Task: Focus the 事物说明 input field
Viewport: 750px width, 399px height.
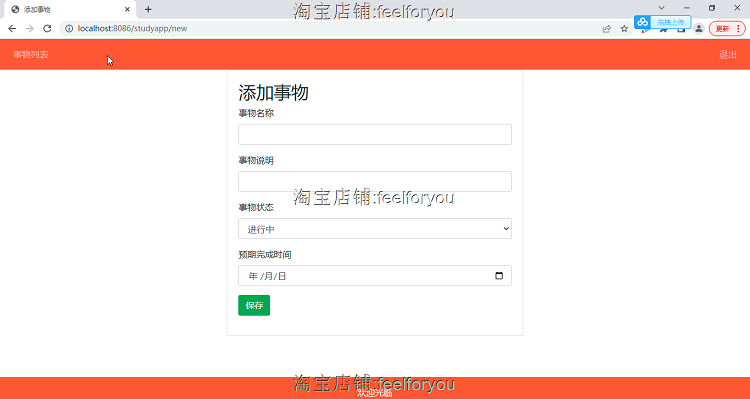Action: (x=375, y=181)
